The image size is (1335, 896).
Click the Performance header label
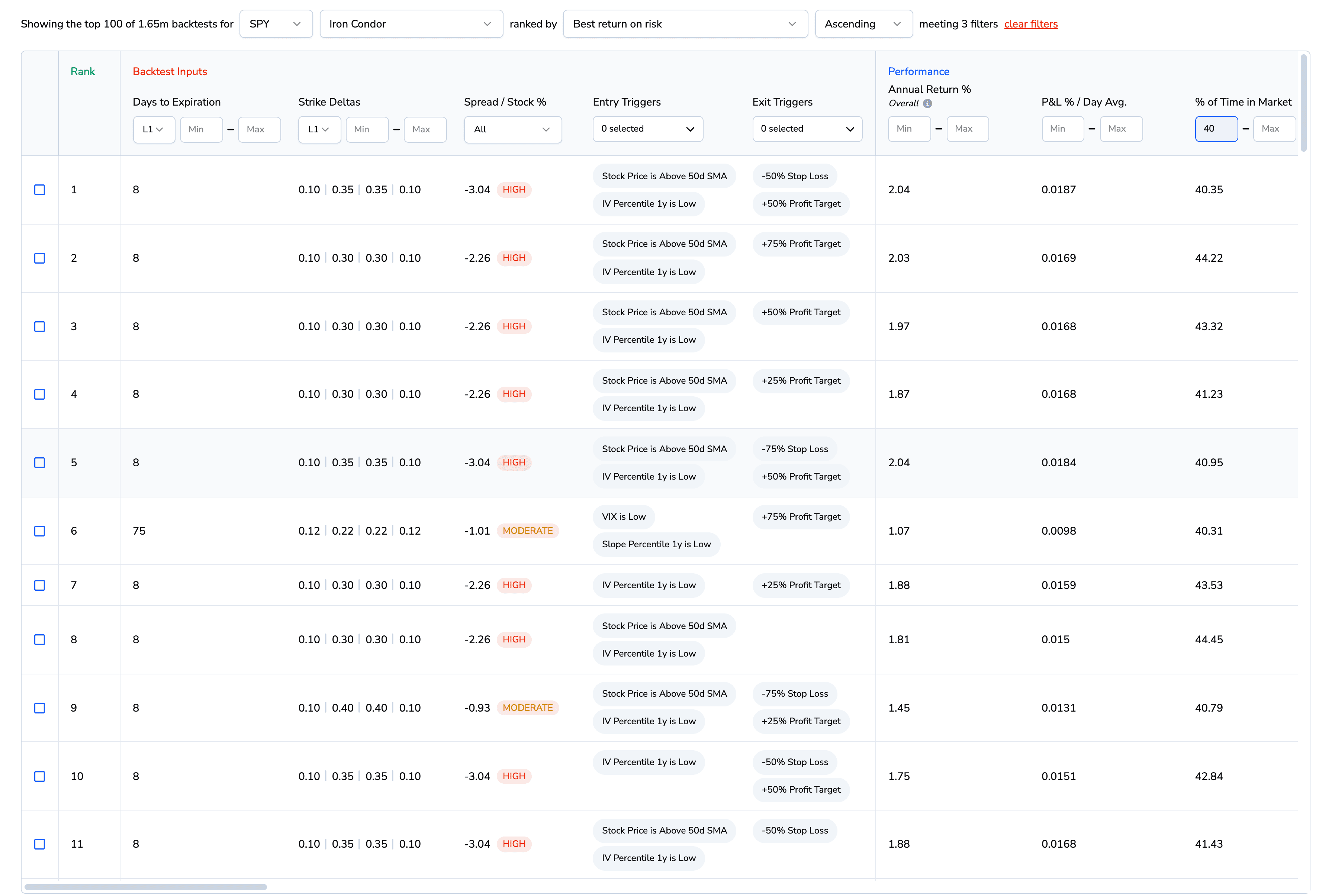(x=919, y=71)
